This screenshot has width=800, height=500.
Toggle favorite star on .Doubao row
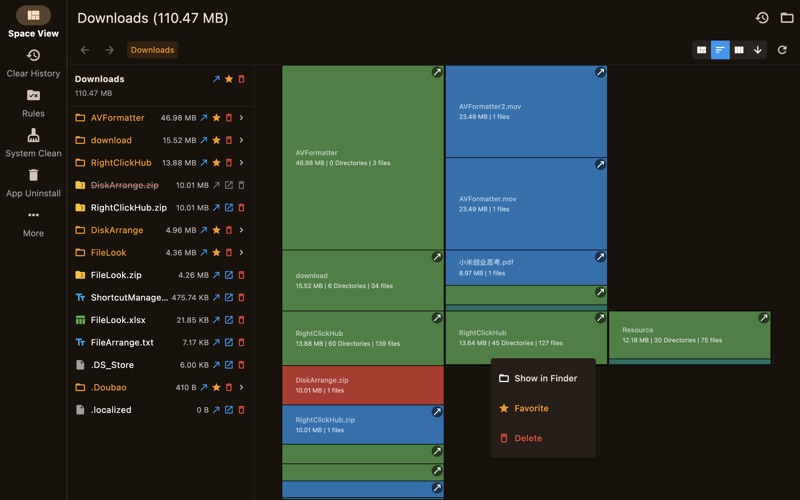click(x=216, y=387)
